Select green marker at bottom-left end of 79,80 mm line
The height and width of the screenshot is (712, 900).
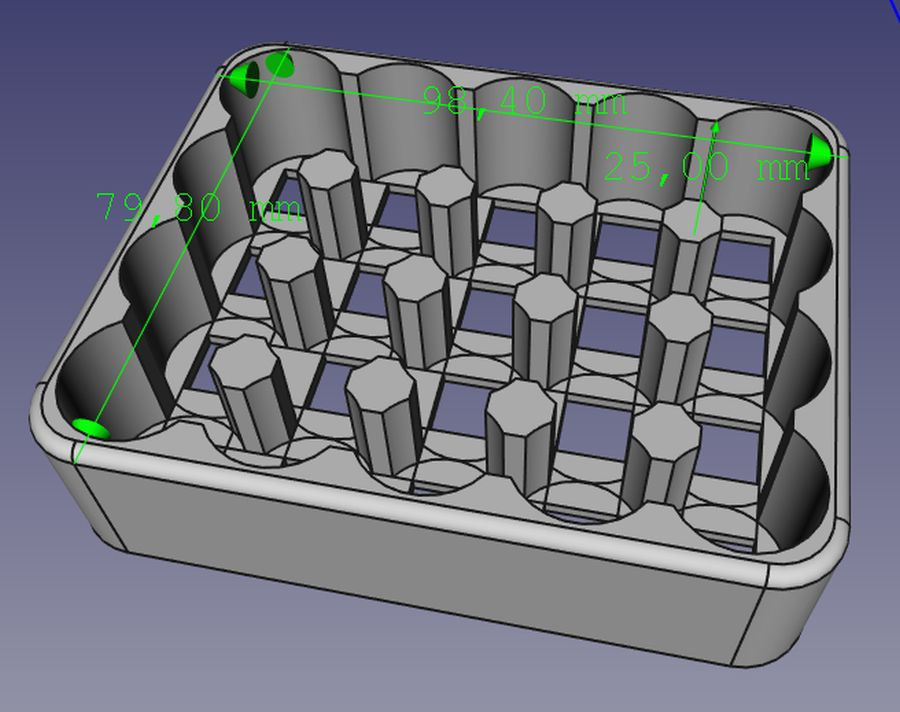point(90,428)
